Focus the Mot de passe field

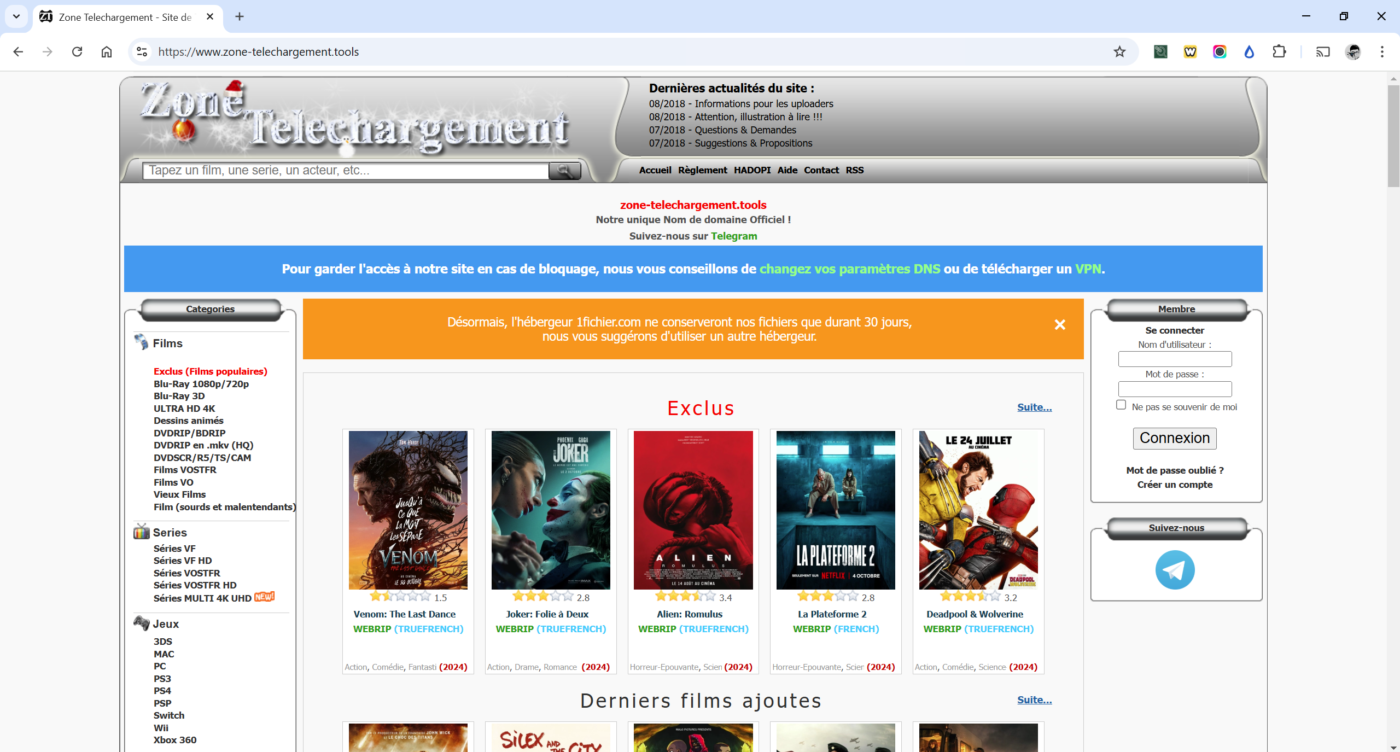(1174, 389)
